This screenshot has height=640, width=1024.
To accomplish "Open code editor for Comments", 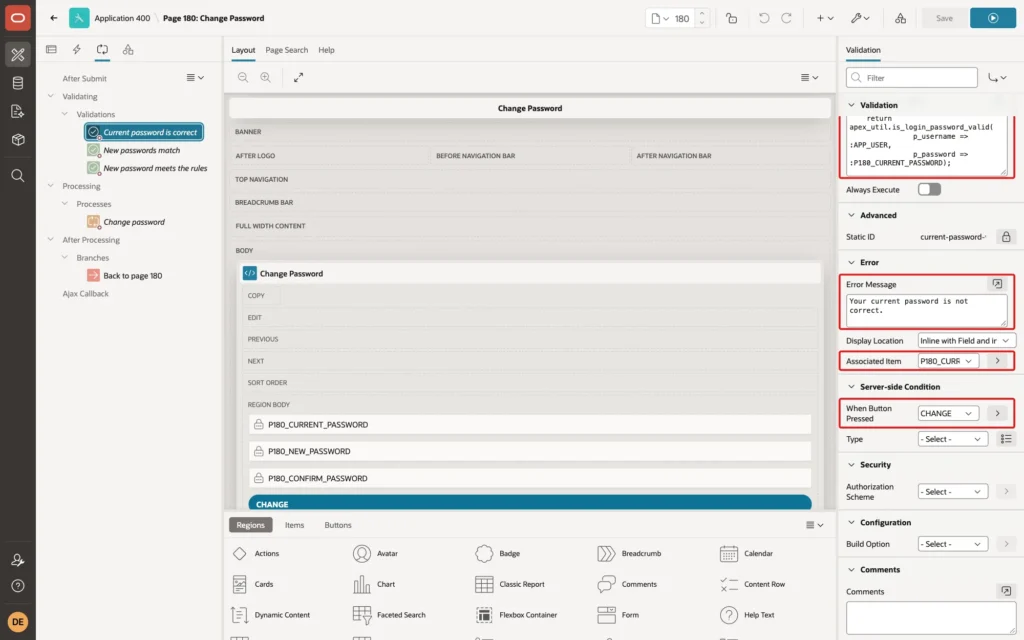I will point(1006,591).
